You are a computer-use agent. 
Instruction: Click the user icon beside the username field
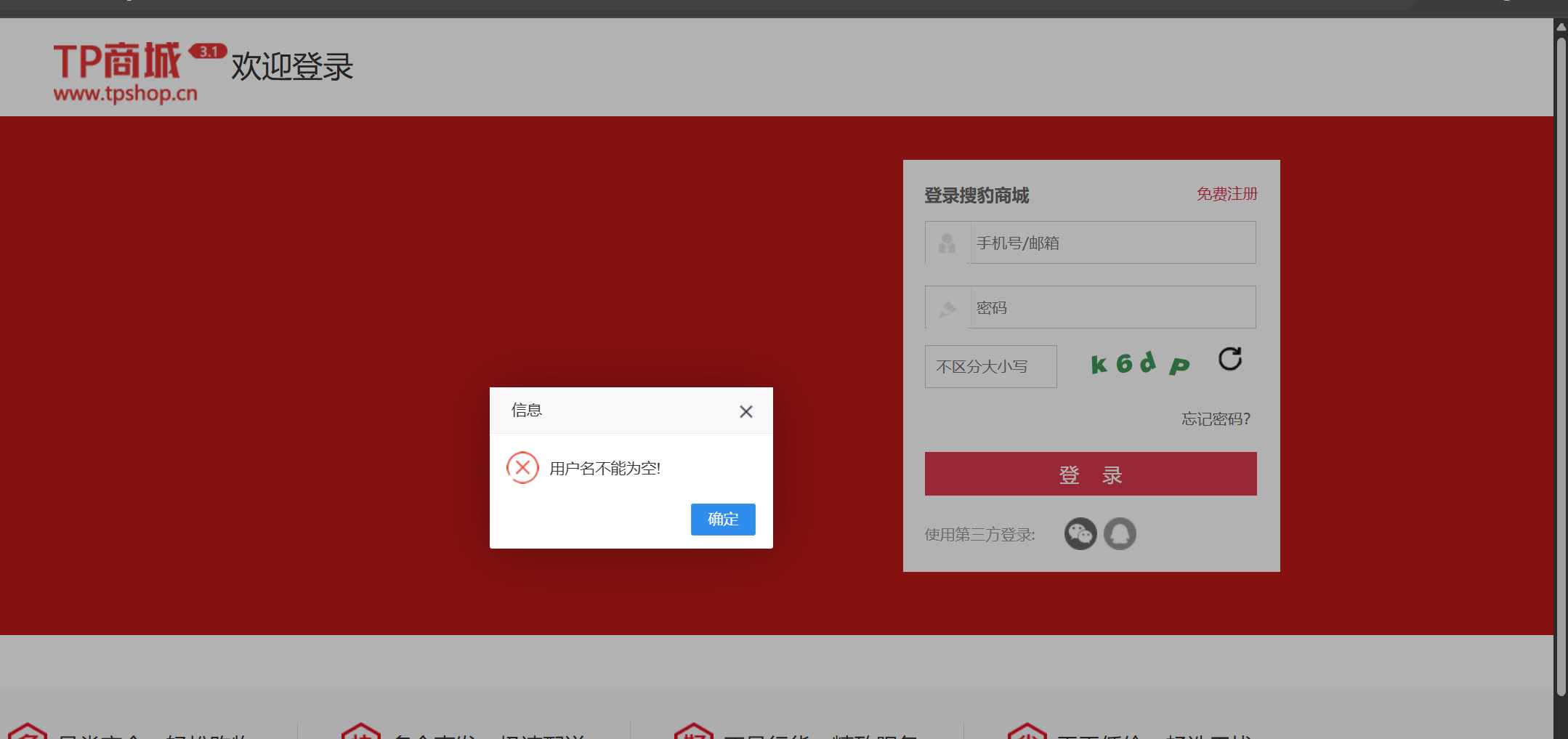tap(946, 242)
